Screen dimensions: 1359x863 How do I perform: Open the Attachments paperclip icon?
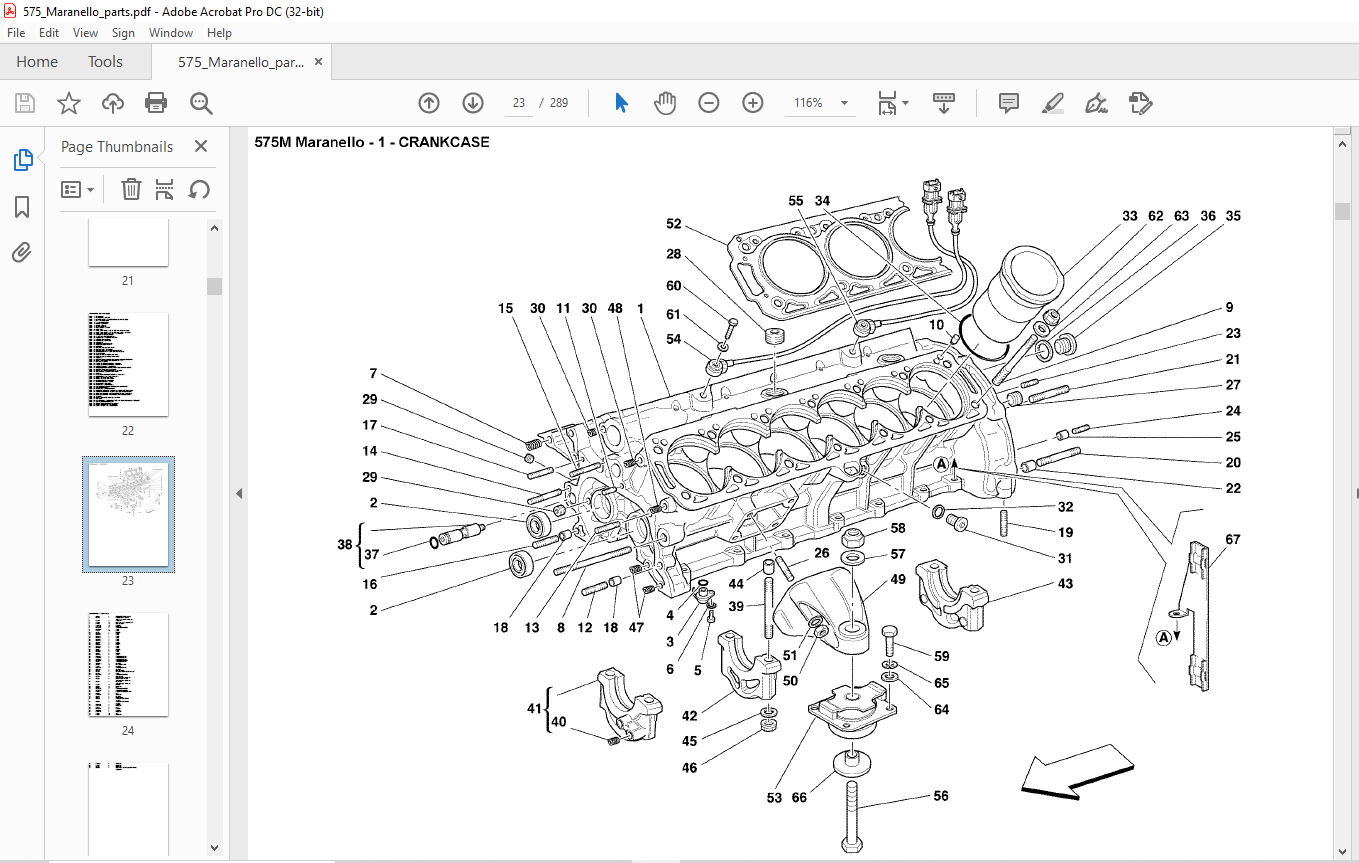click(22, 252)
